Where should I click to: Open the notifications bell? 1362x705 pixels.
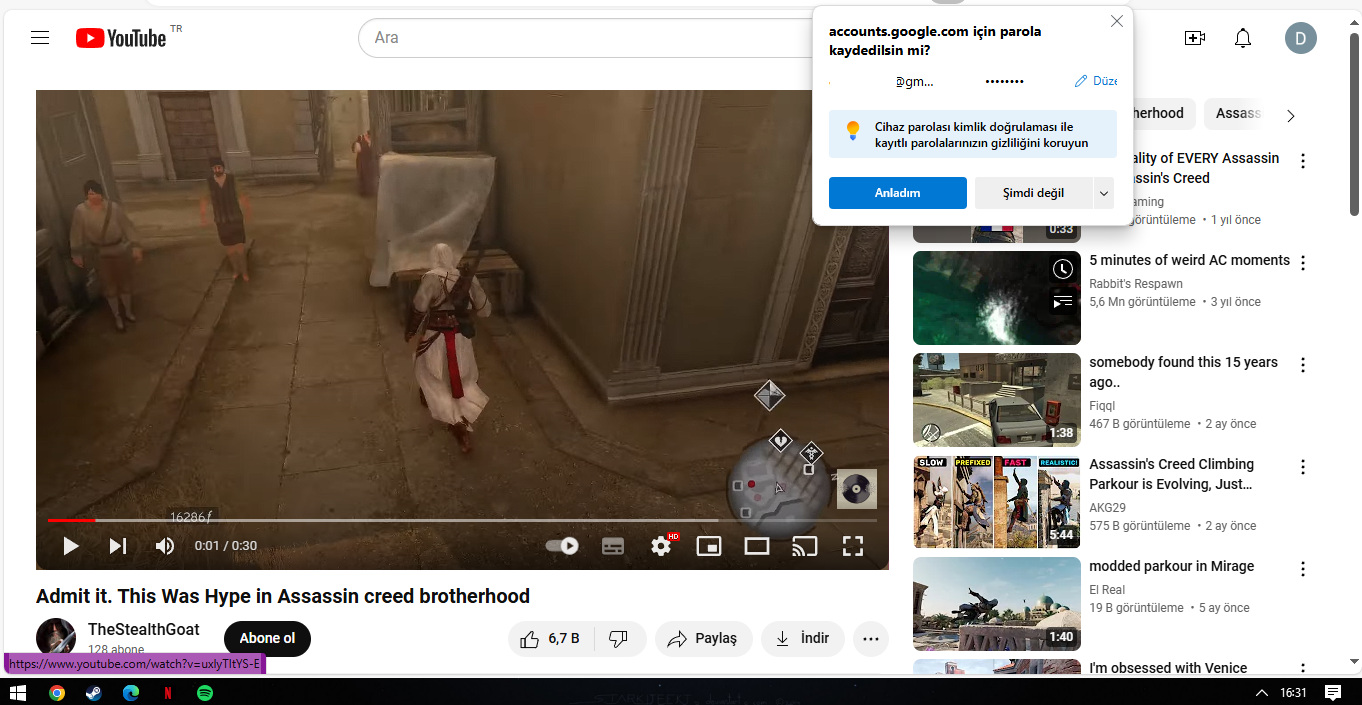pyautogui.click(x=1243, y=38)
